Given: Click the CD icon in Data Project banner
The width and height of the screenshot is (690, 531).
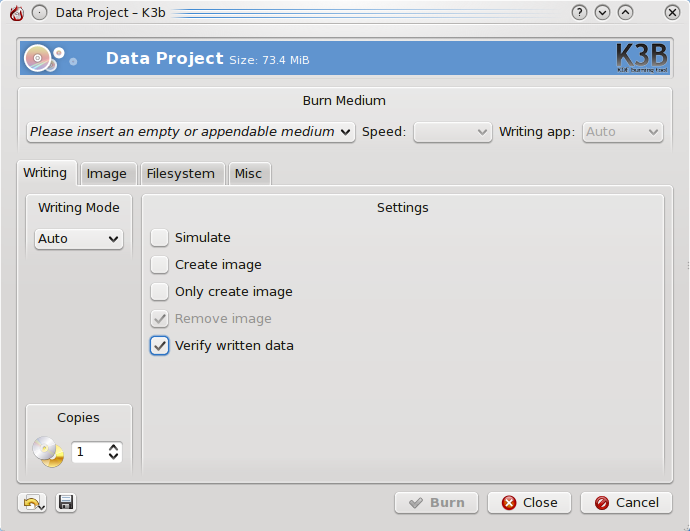Looking at the screenshot, I should 41,58.
